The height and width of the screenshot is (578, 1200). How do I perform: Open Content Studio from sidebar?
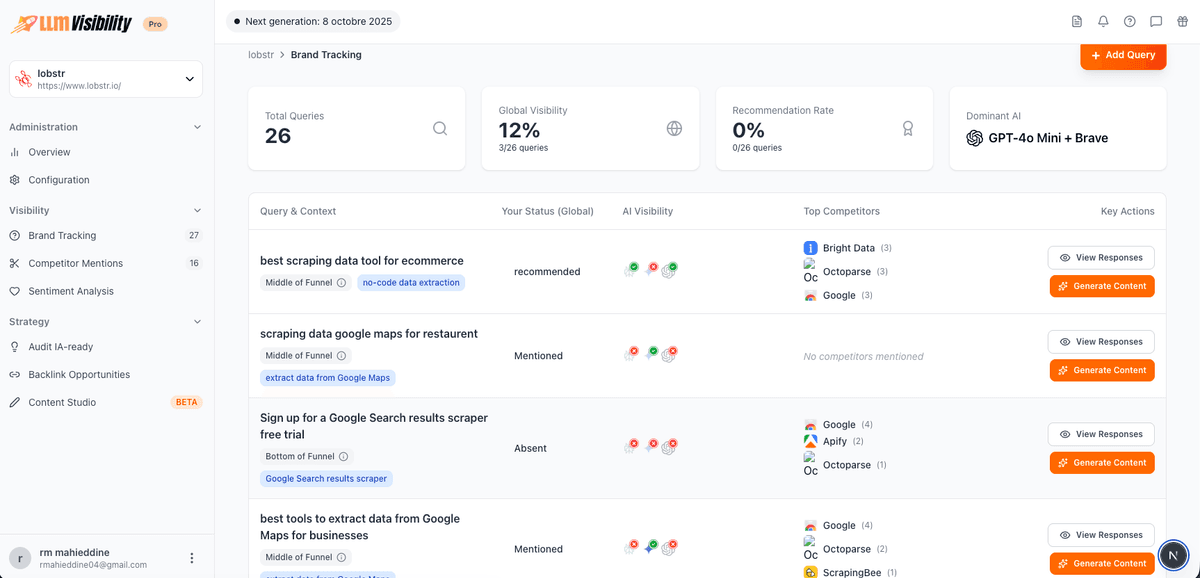pos(62,402)
